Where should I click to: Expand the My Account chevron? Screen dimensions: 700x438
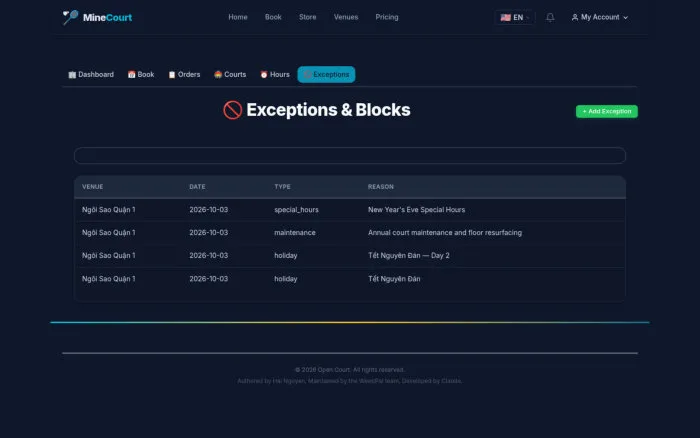625,17
